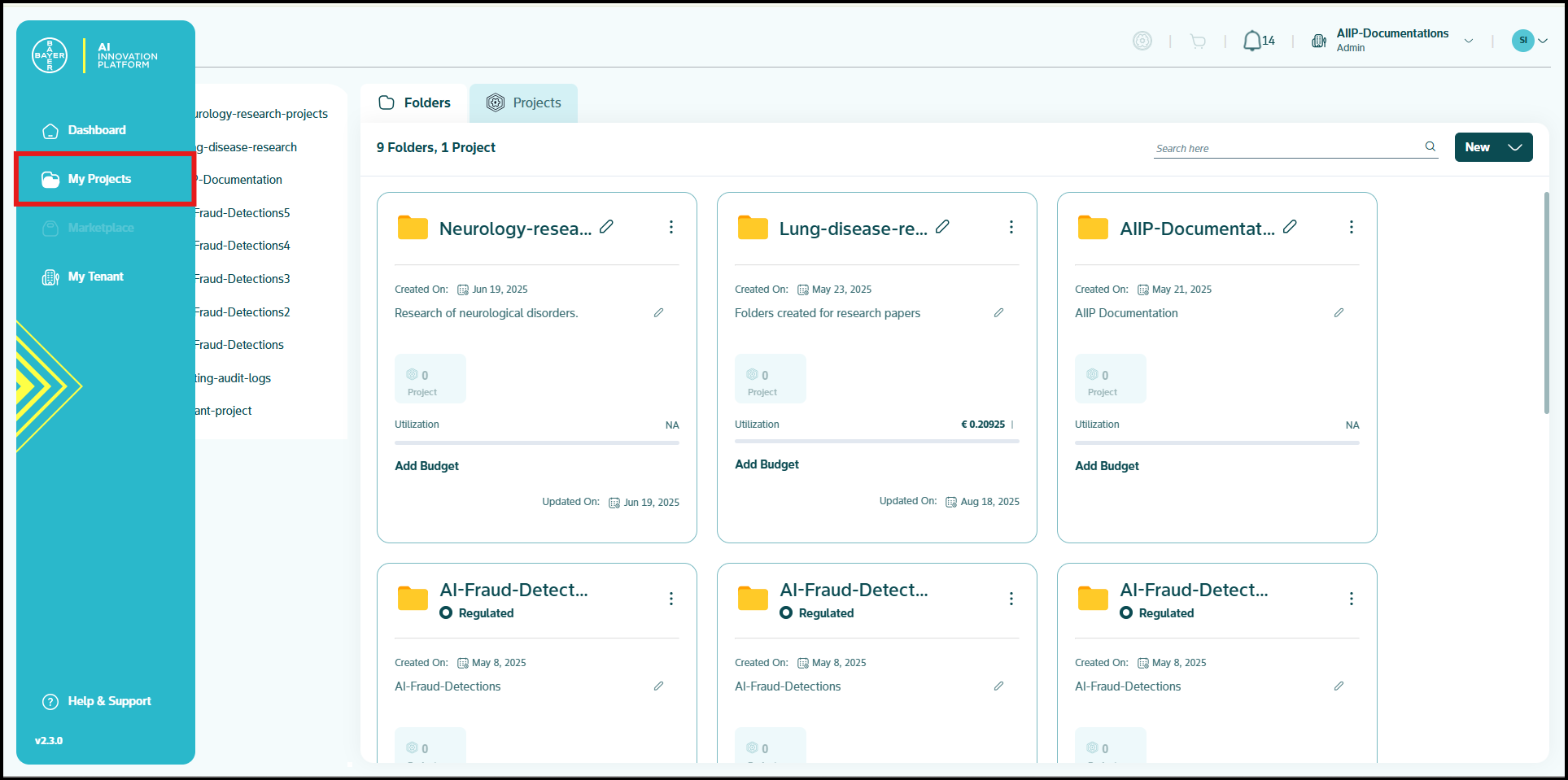The height and width of the screenshot is (780, 1568).
Task: Click the shopping cart icon in header
Action: [x=1198, y=41]
